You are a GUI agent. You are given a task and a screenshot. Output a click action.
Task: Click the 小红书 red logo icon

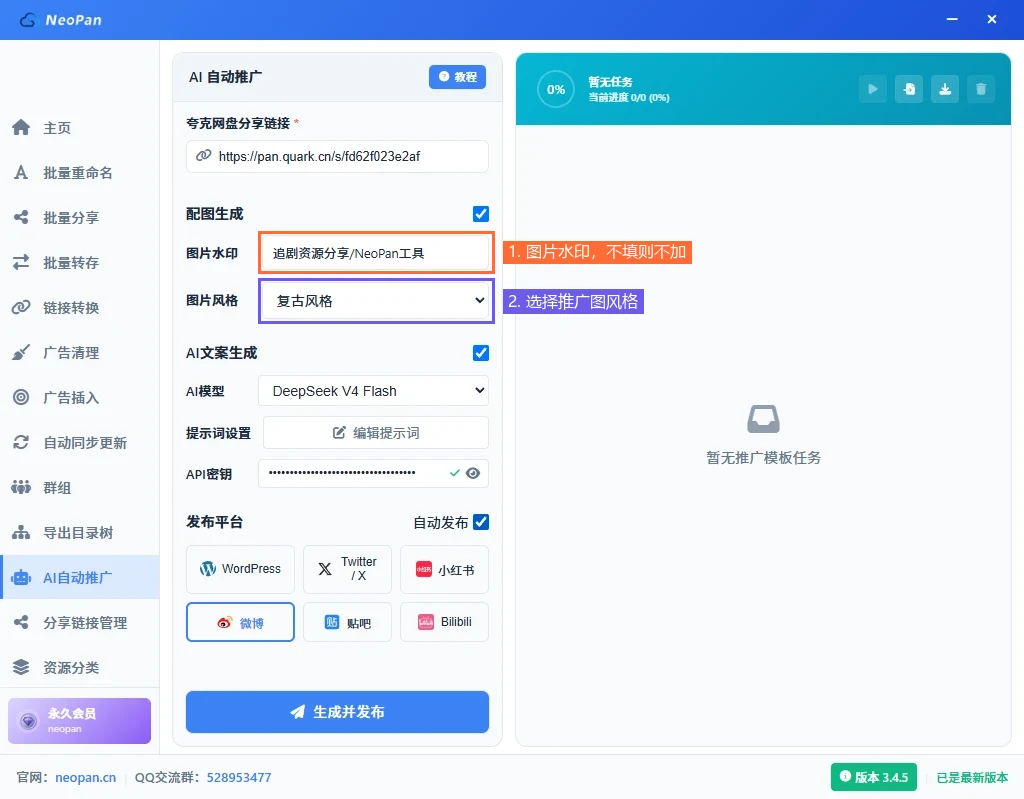click(424, 570)
